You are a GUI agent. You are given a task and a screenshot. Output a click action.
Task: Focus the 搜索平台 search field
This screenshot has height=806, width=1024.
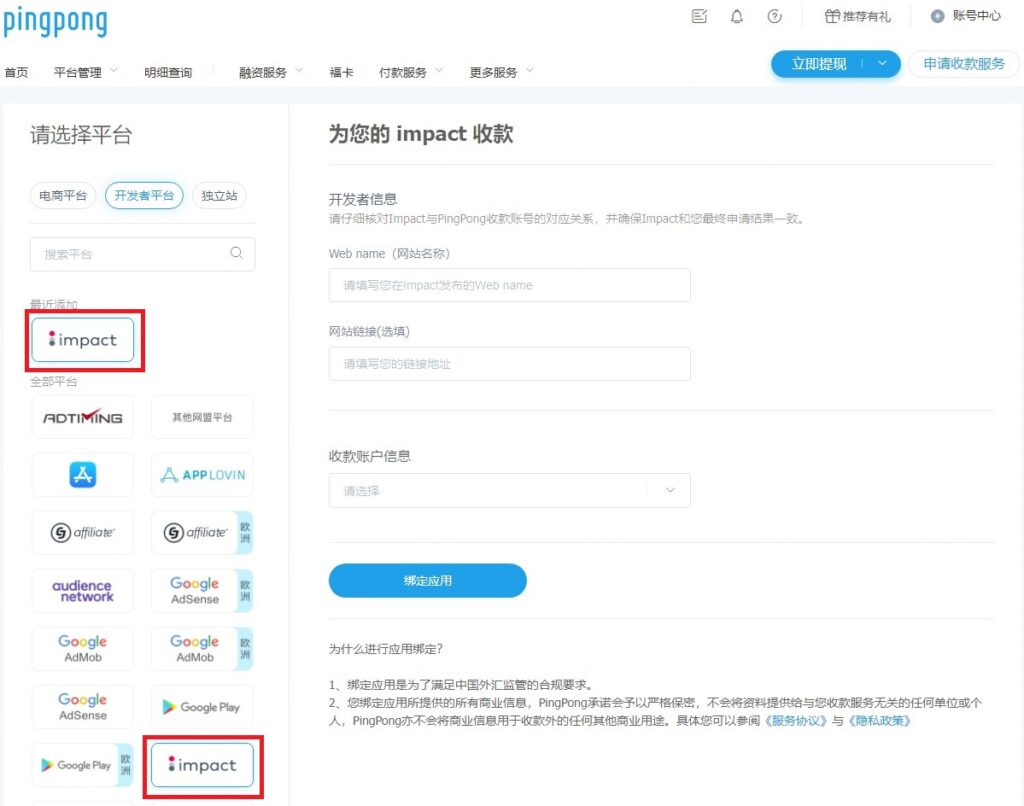point(142,254)
